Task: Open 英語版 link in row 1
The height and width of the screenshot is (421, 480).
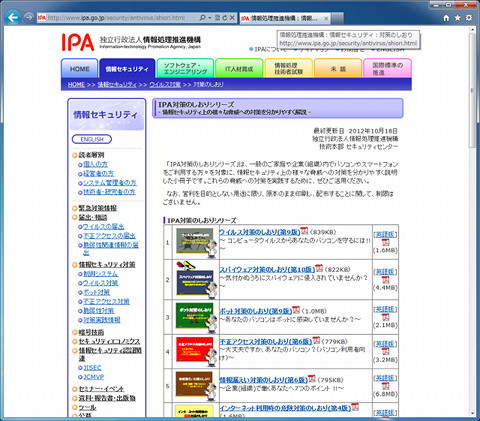Action: 385,234
